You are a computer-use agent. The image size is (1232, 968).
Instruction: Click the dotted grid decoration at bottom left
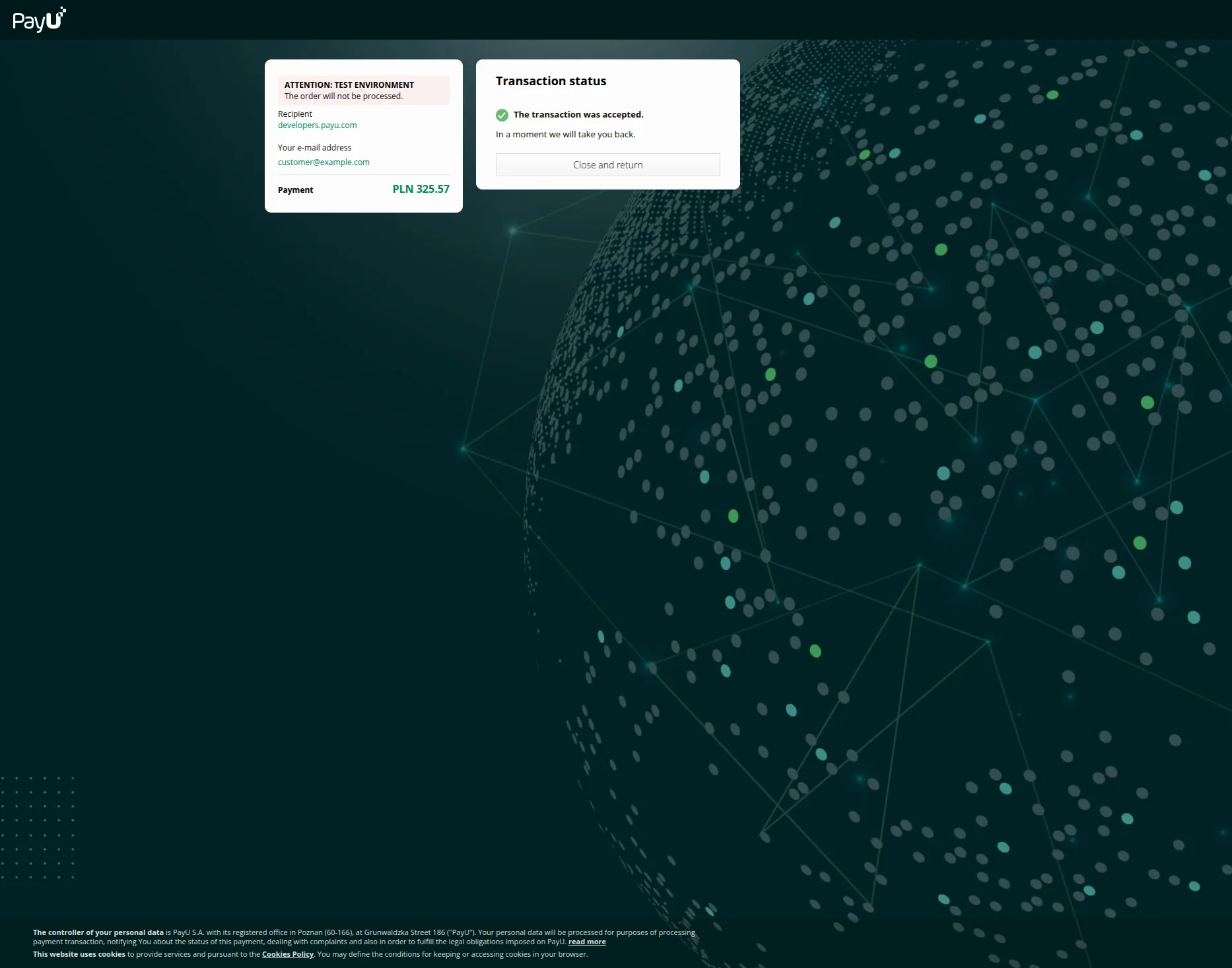38,828
